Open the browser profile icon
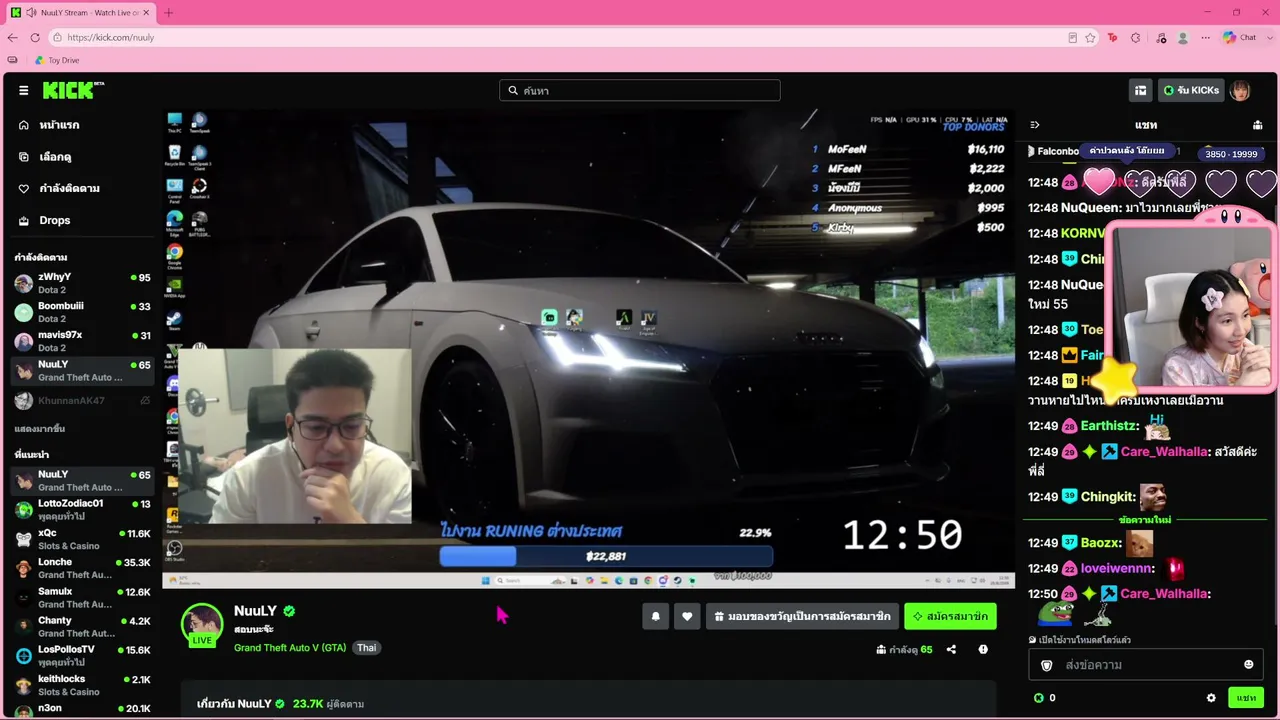 click(1183, 37)
